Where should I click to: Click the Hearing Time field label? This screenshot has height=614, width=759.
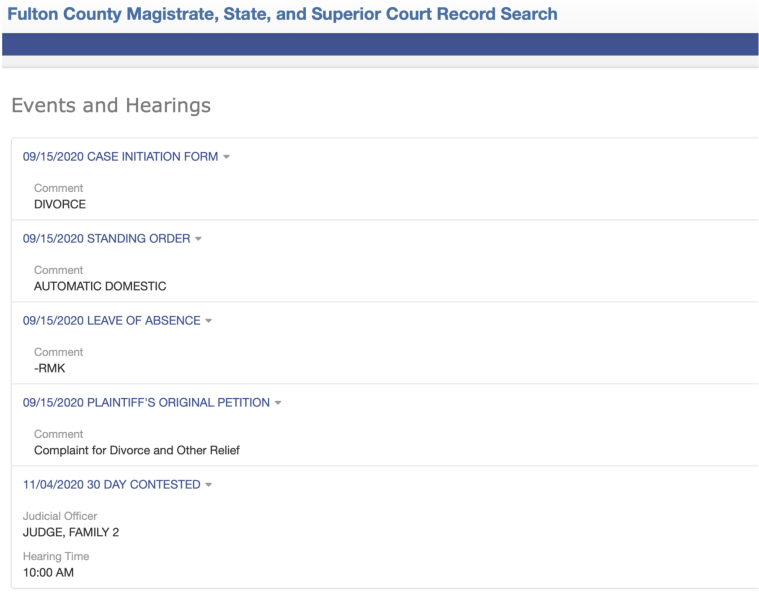click(x=56, y=556)
